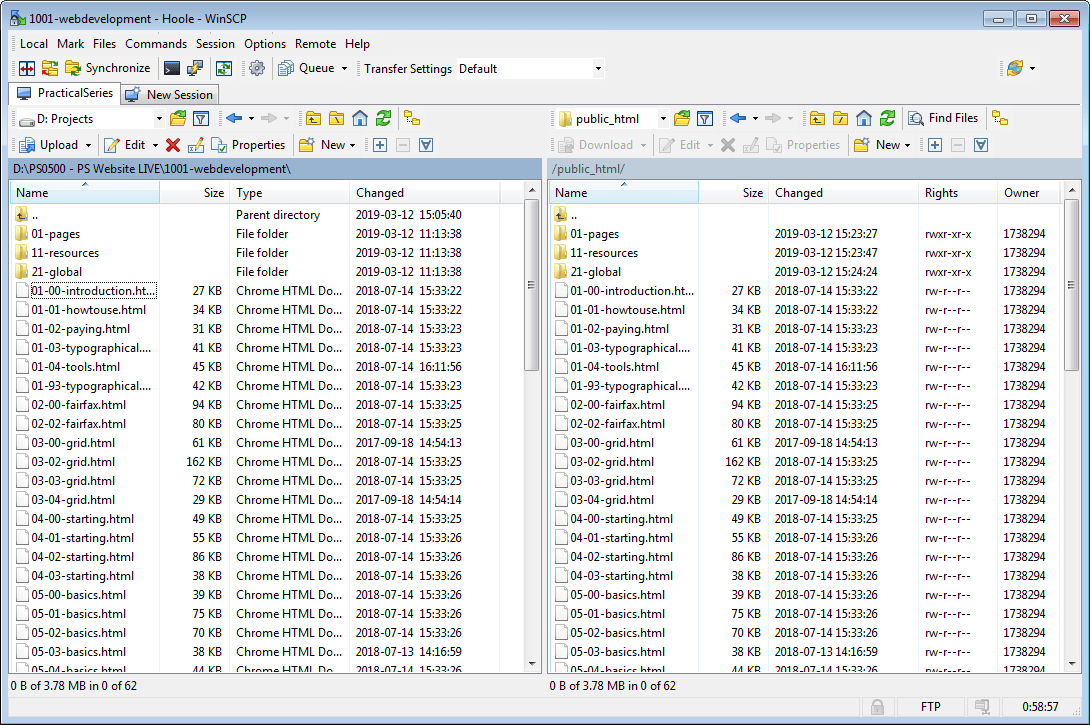
Task: Click the local Edit button
Action: [125, 145]
